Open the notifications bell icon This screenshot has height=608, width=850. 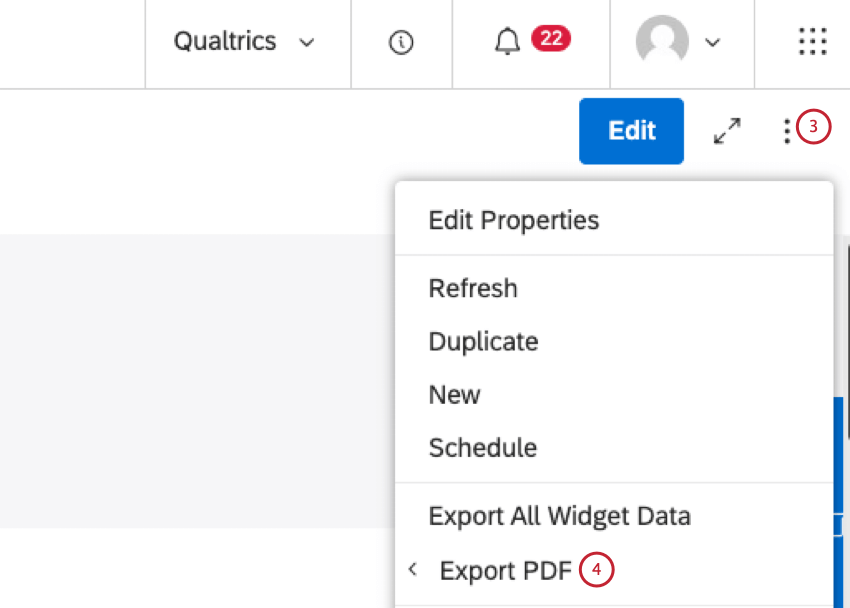point(507,42)
